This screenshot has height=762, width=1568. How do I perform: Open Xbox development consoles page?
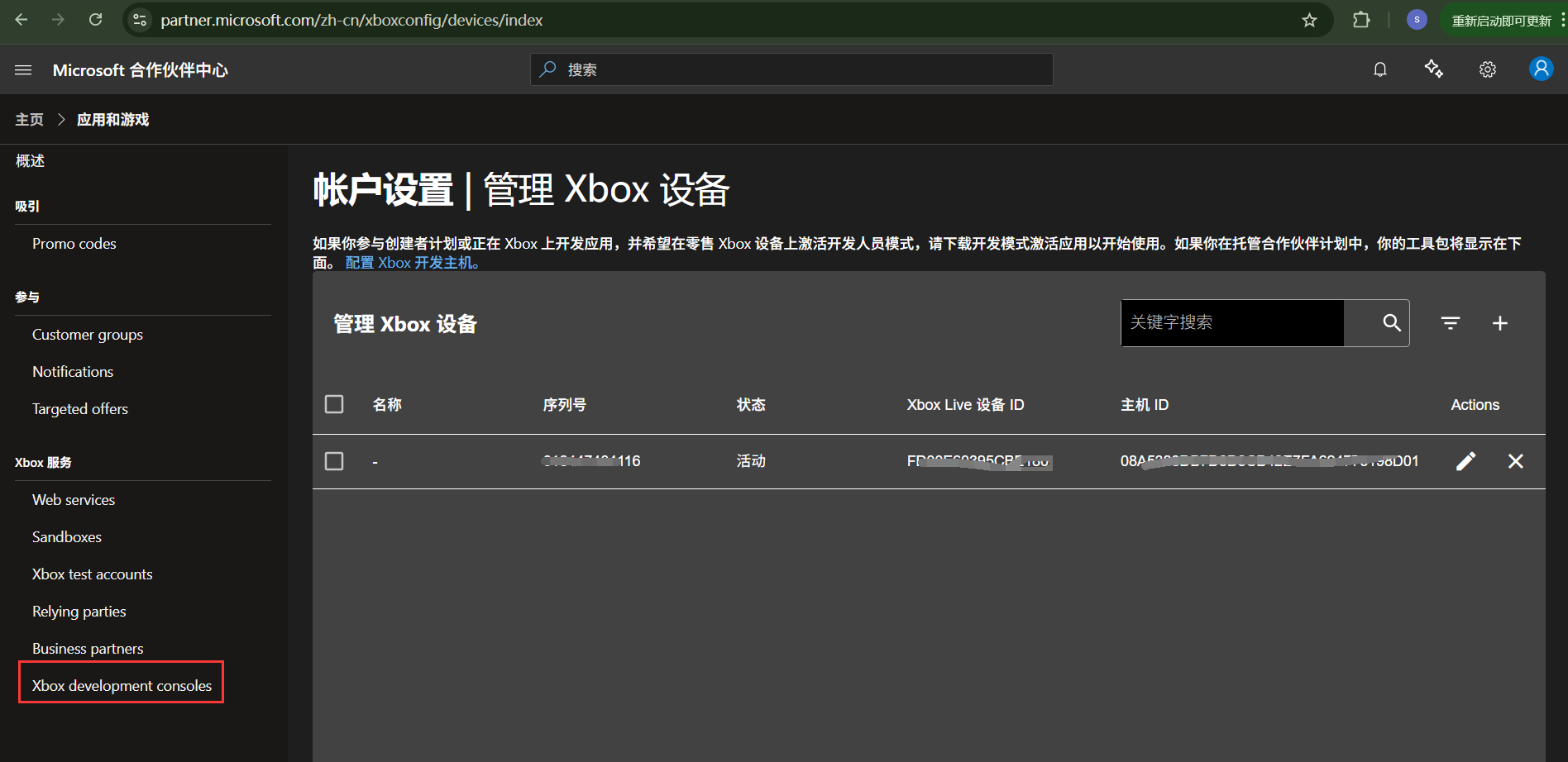(122, 686)
